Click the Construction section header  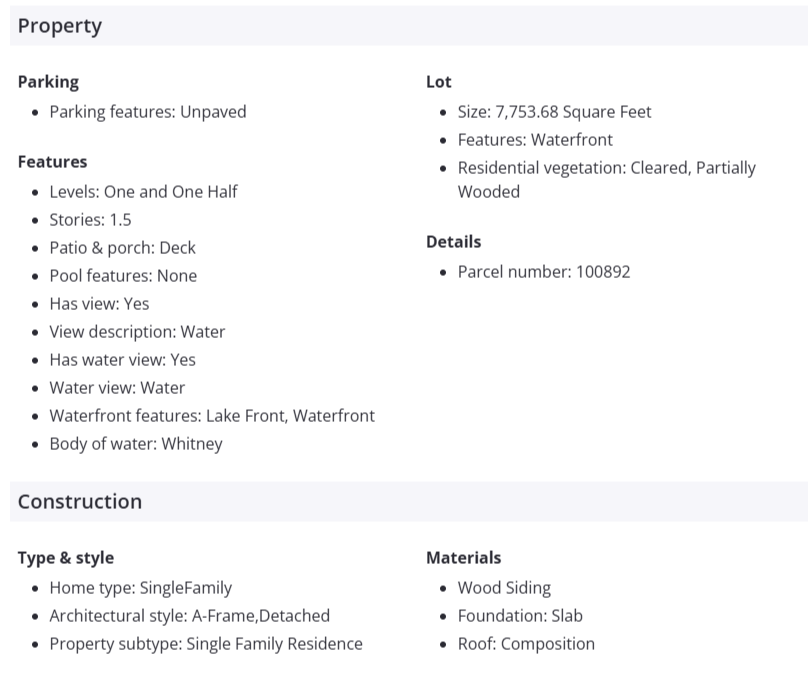click(x=80, y=502)
